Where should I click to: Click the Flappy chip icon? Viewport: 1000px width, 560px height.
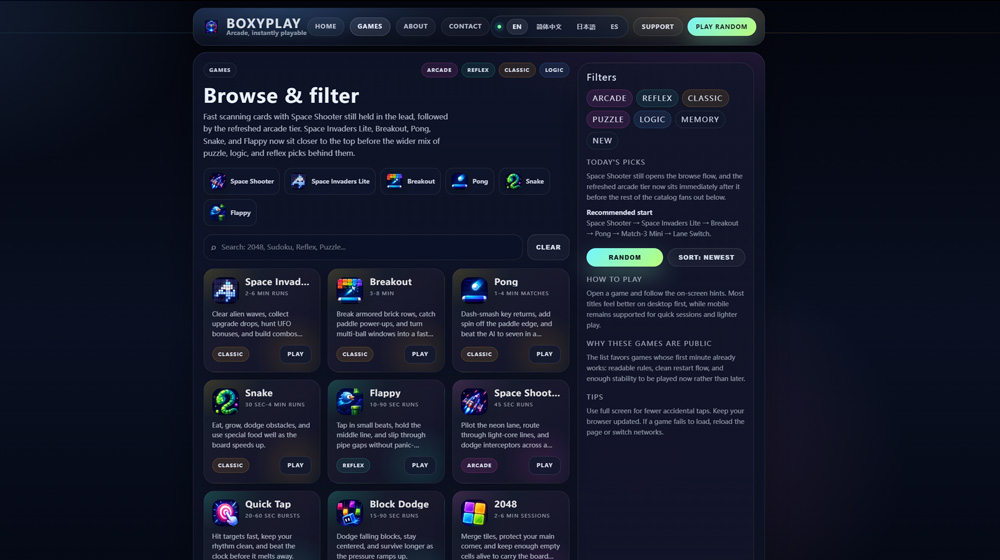click(218, 212)
